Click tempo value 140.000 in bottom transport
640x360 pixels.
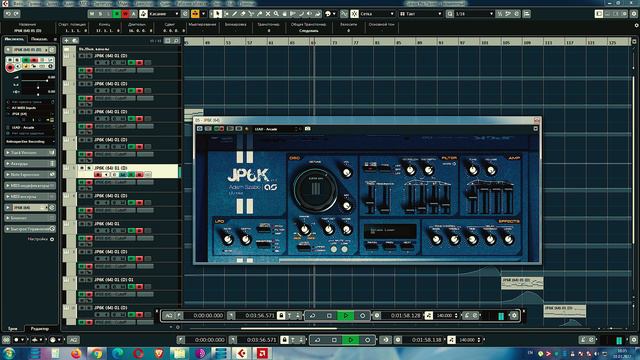(467, 340)
